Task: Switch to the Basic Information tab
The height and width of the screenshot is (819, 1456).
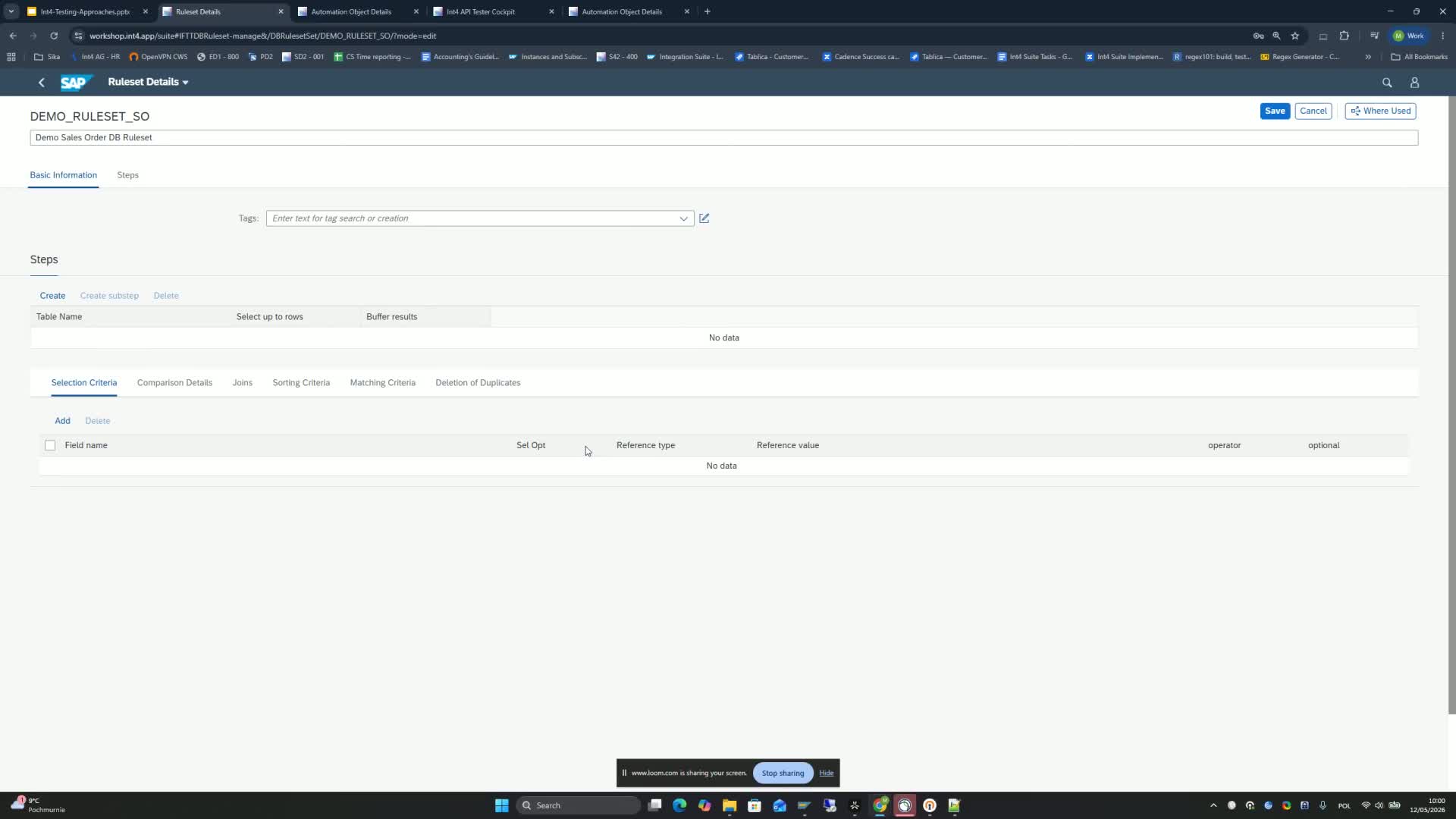Action: [x=64, y=175]
